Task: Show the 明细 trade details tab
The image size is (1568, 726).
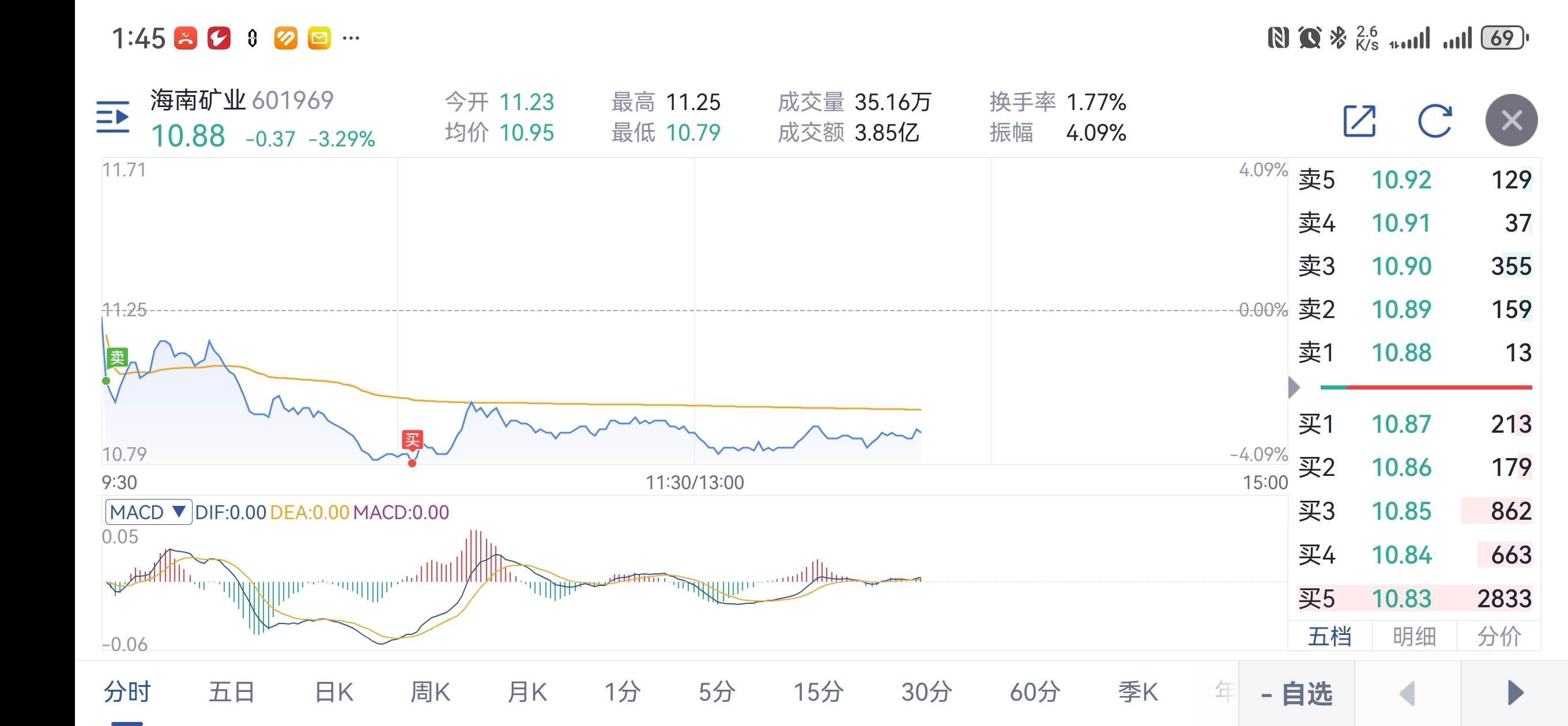Action: pos(1414,636)
